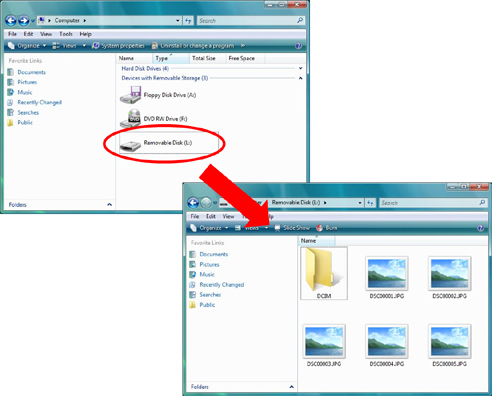Open the Edit menu in Removable Disk window
Screen dimensions: 492x396
(211, 216)
